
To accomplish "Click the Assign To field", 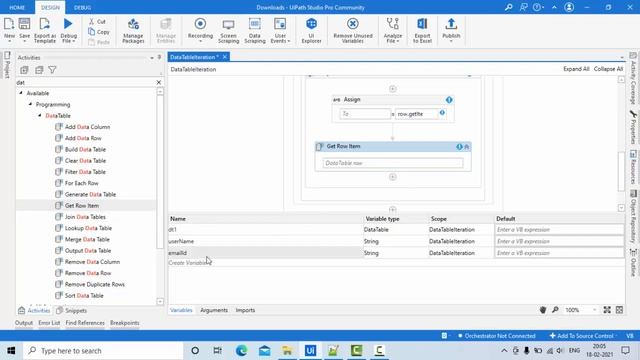I will [x=365, y=114].
